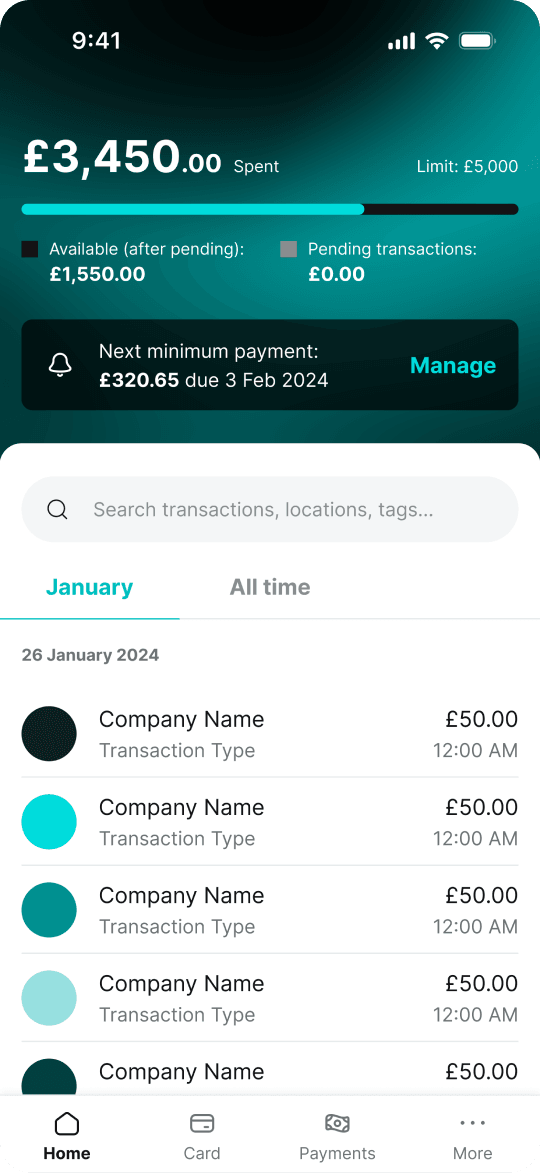Tap the Manage payment link
The width and height of the screenshot is (540, 1173).
tap(453, 365)
